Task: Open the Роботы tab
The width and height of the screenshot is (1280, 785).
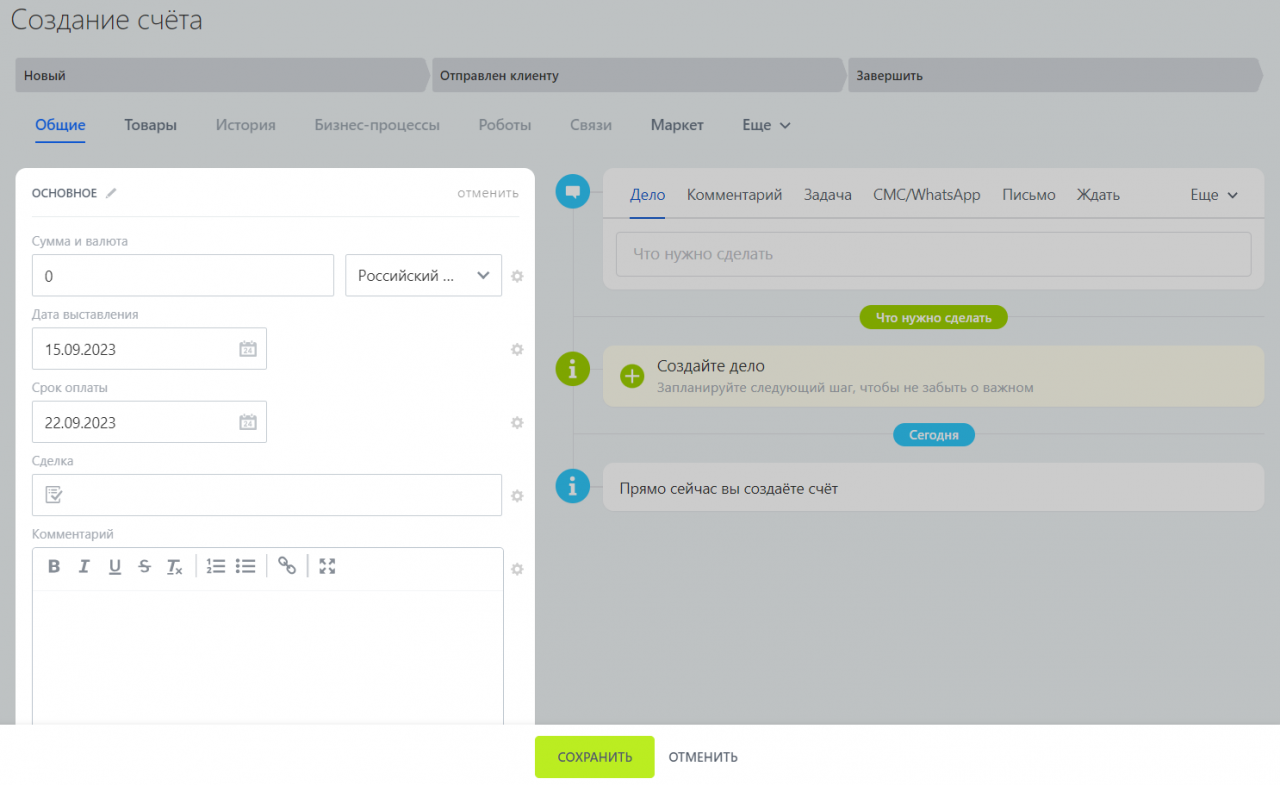Action: tap(505, 125)
